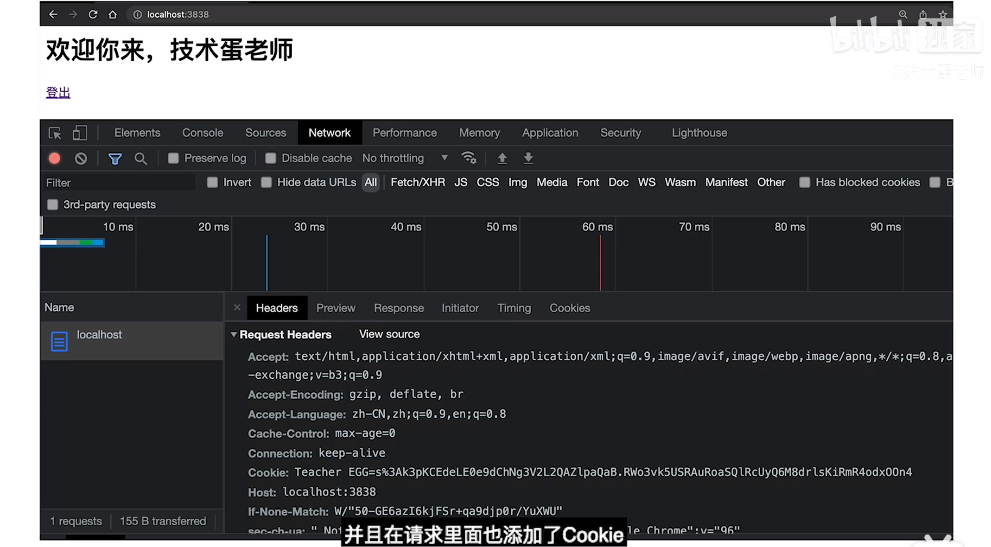Check Hide data URLs checkbox
The width and height of the screenshot is (991, 547).
click(266, 182)
